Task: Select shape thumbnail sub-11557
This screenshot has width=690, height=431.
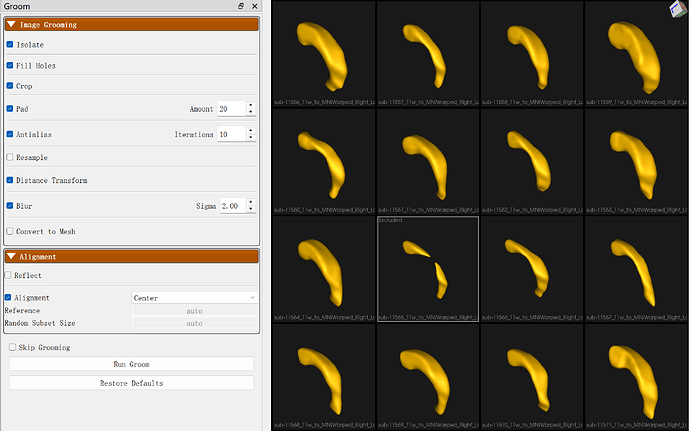Action: [x=428, y=54]
